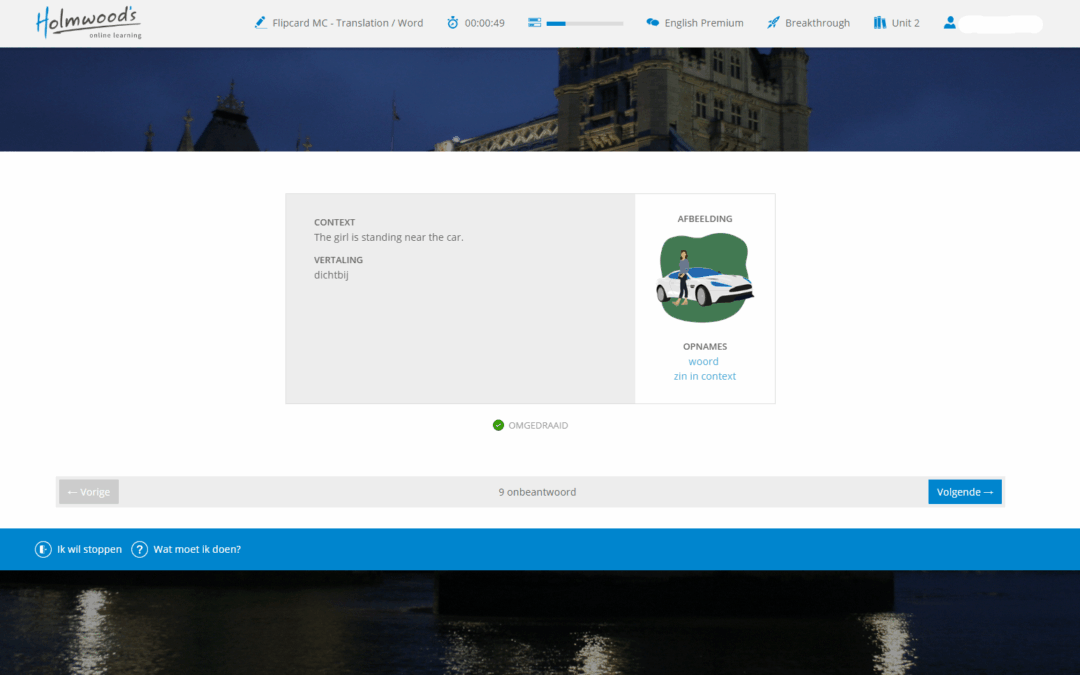Screen dimensions: 1080x675
Task: Click the AFBEELDING heading
Action: (x=705, y=218)
